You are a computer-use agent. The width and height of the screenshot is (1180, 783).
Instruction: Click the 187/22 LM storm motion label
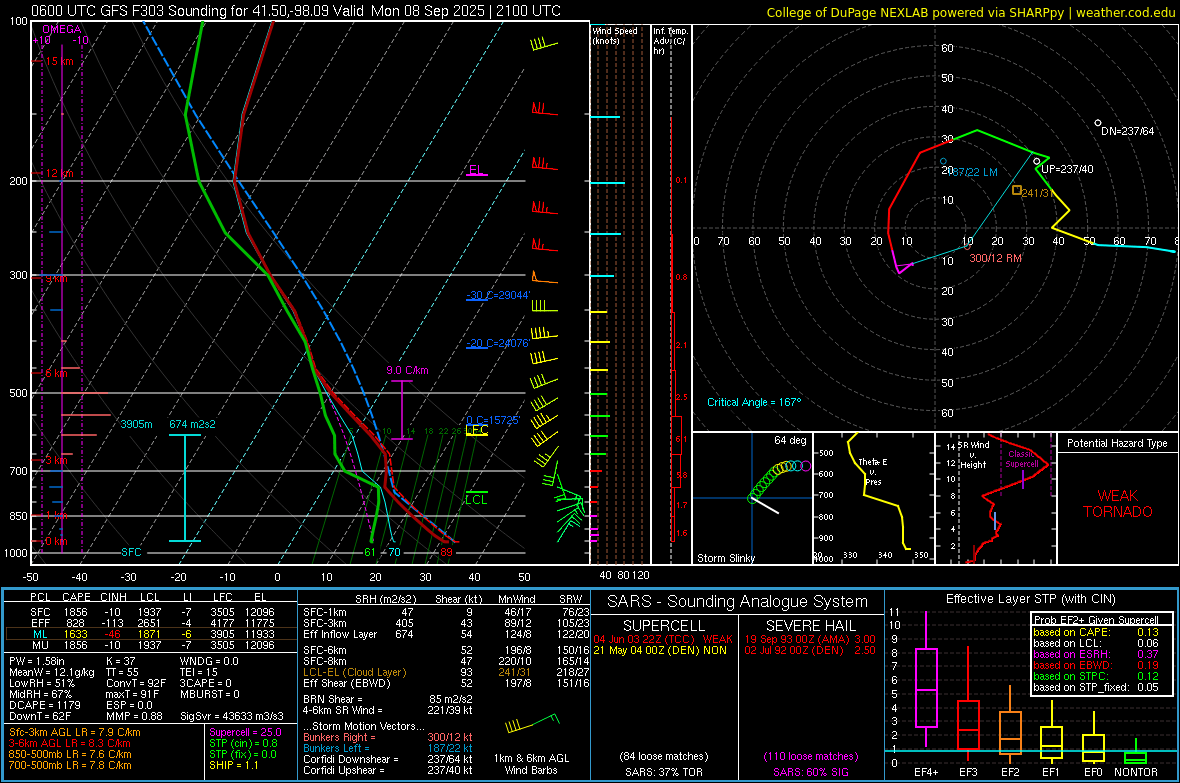(x=974, y=172)
